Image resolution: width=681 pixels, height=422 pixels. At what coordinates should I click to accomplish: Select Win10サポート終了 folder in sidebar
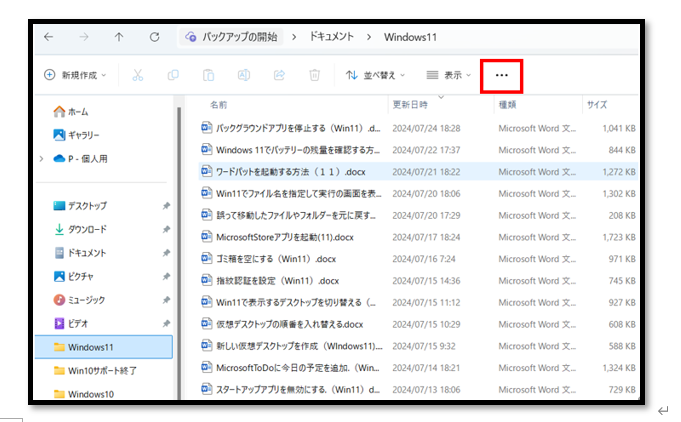tap(95, 370)
